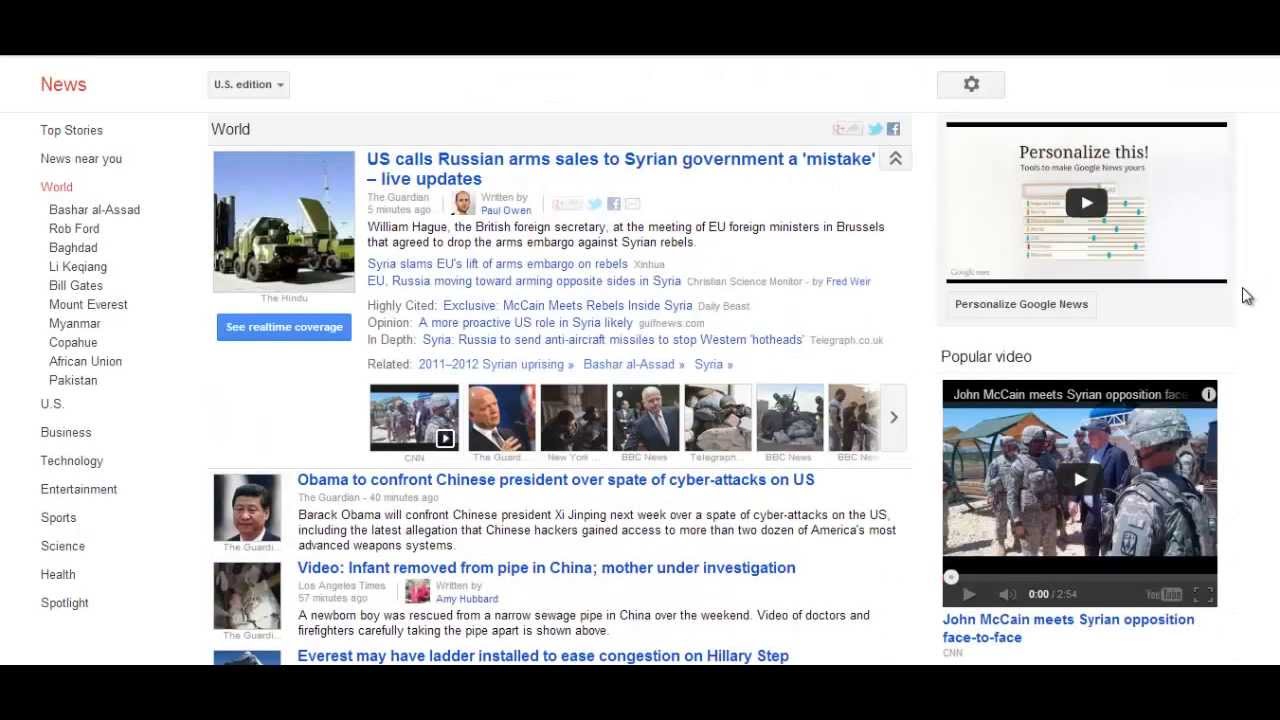1280x720 pixels.
Task: Open the Technology section
Action: point(71,461)
